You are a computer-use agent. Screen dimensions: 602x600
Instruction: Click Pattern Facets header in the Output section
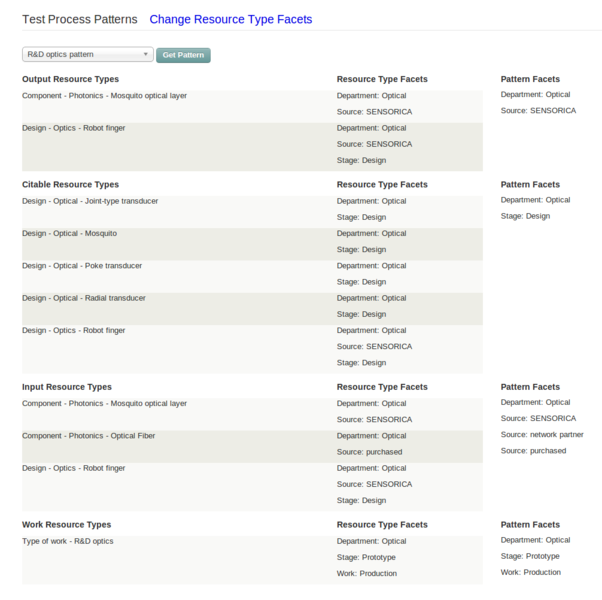tap(530, 79)
